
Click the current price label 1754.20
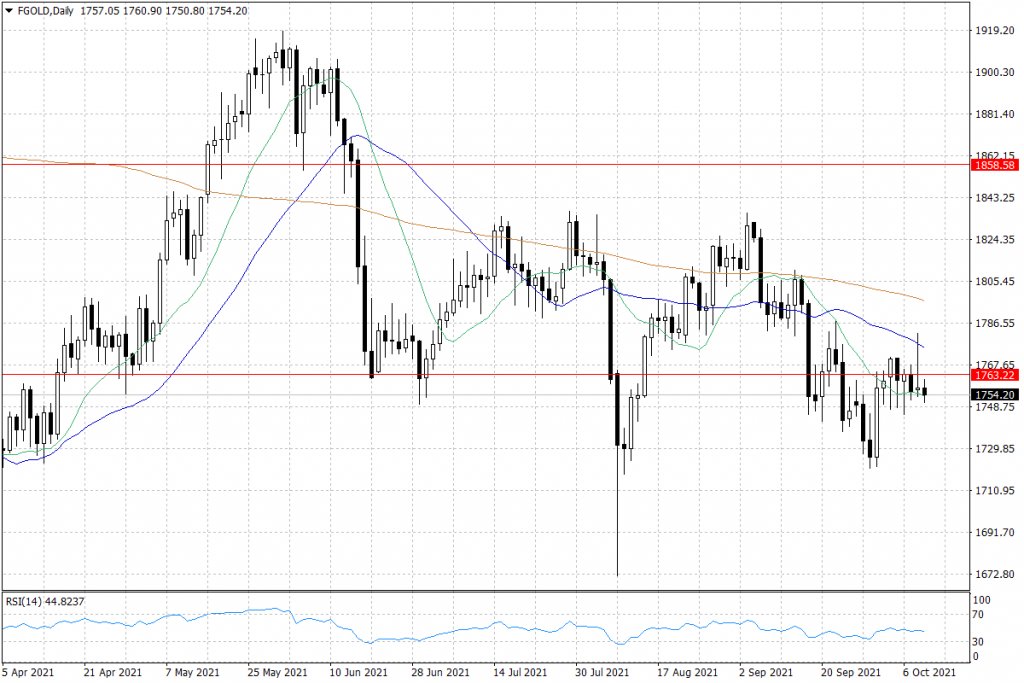[995, 395]
